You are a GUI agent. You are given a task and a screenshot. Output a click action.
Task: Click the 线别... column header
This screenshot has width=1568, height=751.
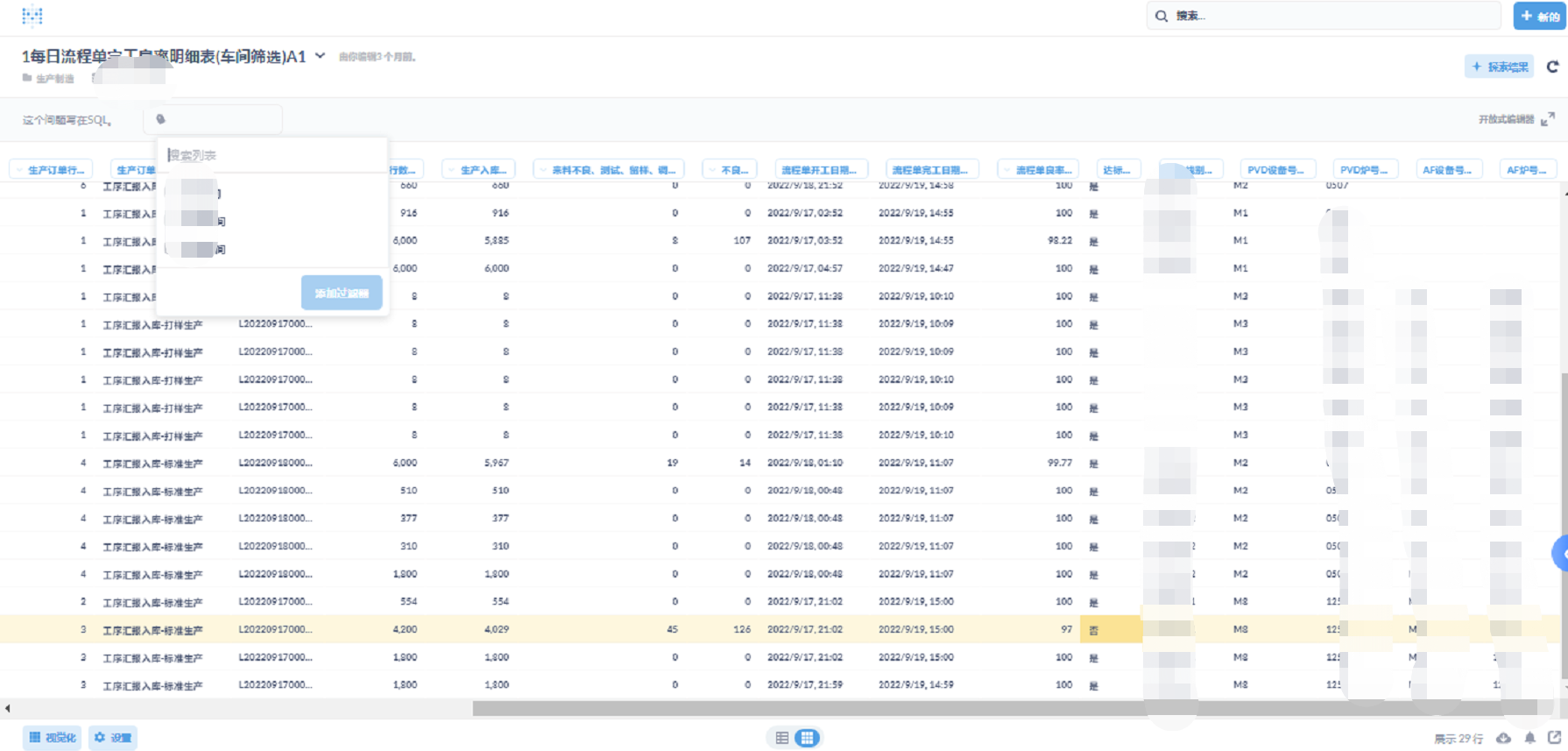[1190, 169]
